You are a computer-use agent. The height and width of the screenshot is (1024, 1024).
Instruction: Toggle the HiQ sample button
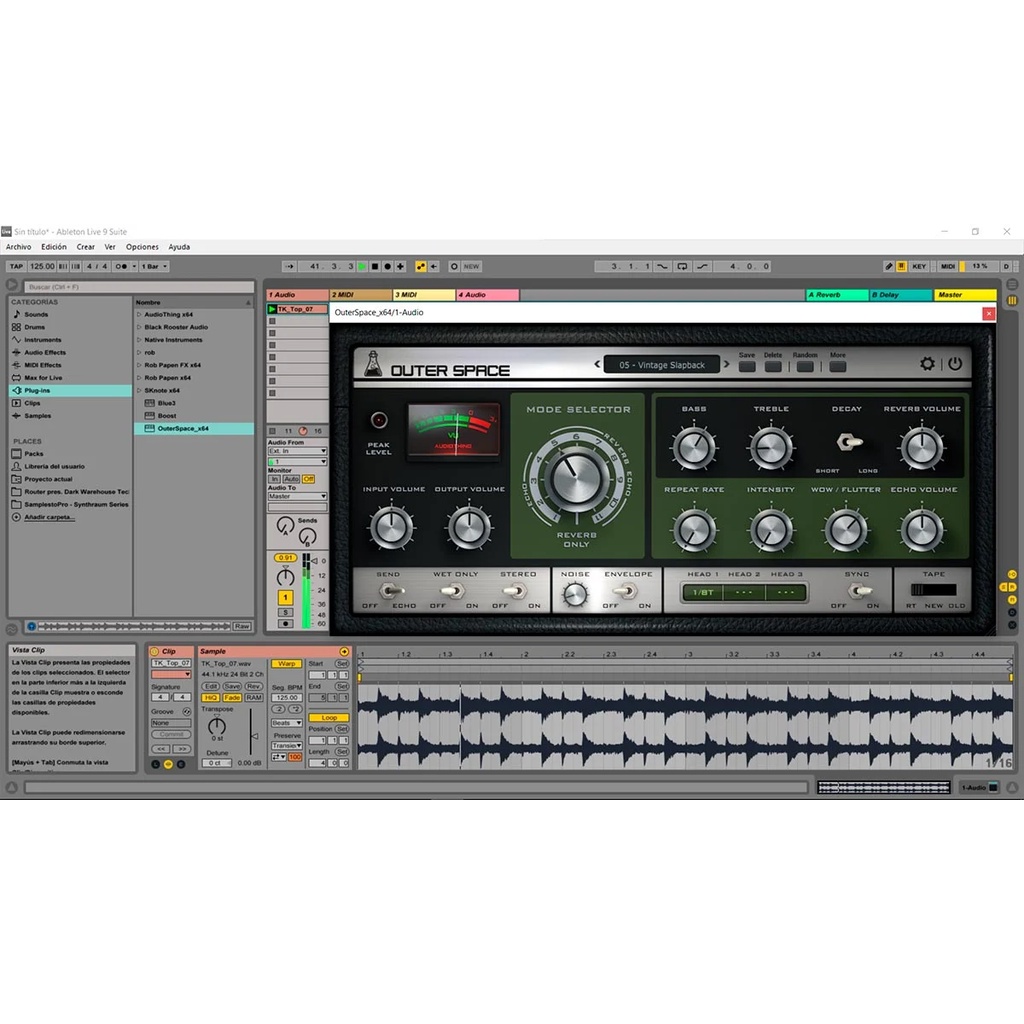tap(210, 697)
